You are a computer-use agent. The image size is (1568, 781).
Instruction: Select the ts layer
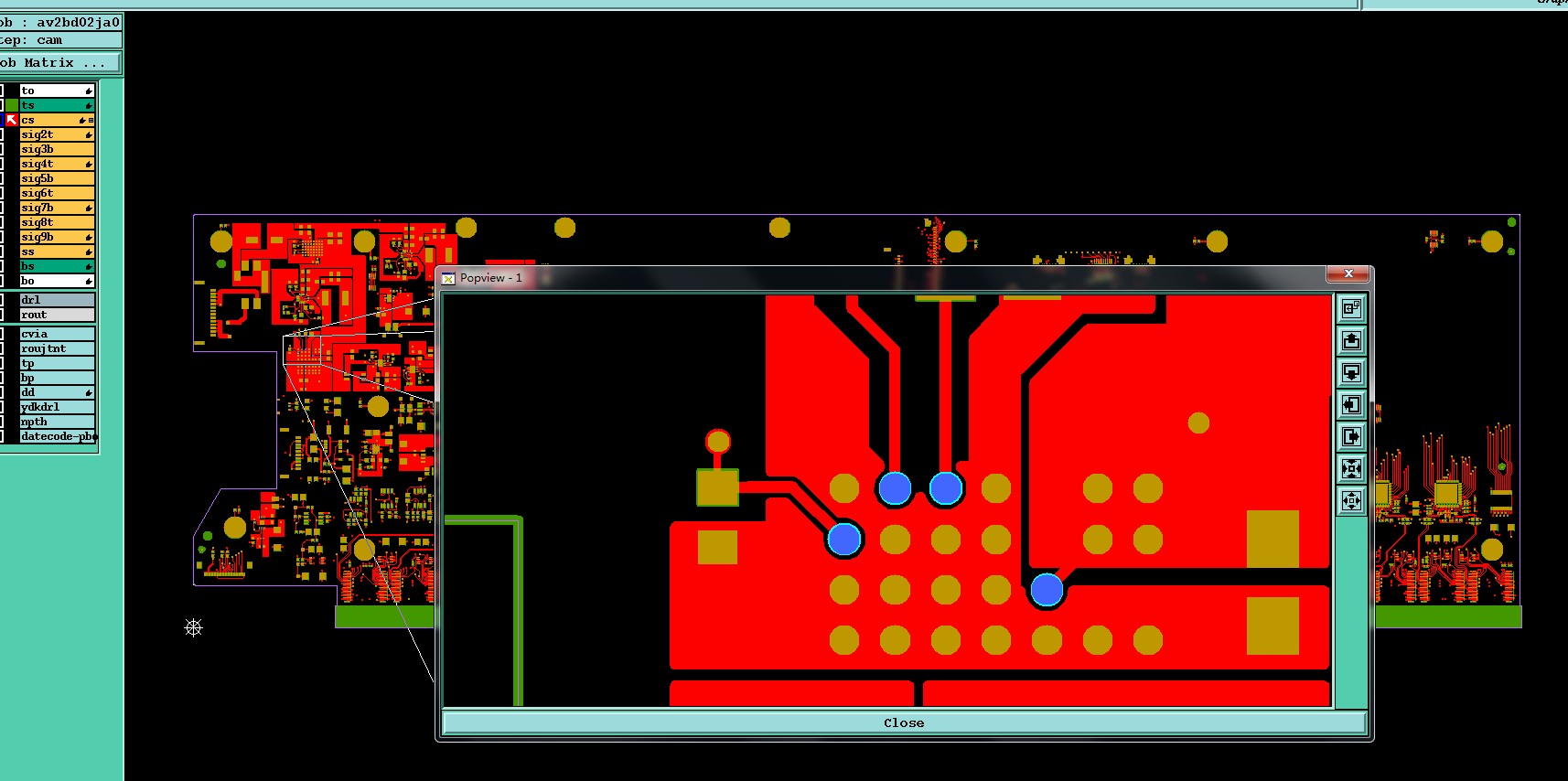[x=57, y=105]
